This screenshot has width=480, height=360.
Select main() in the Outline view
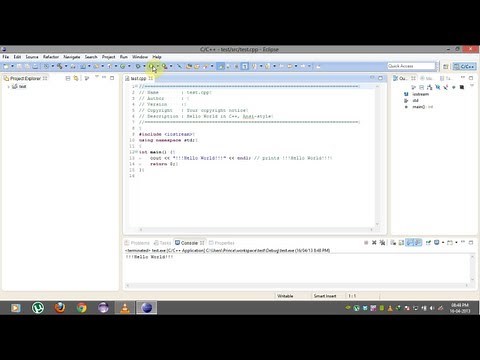[x=419, y=107]
